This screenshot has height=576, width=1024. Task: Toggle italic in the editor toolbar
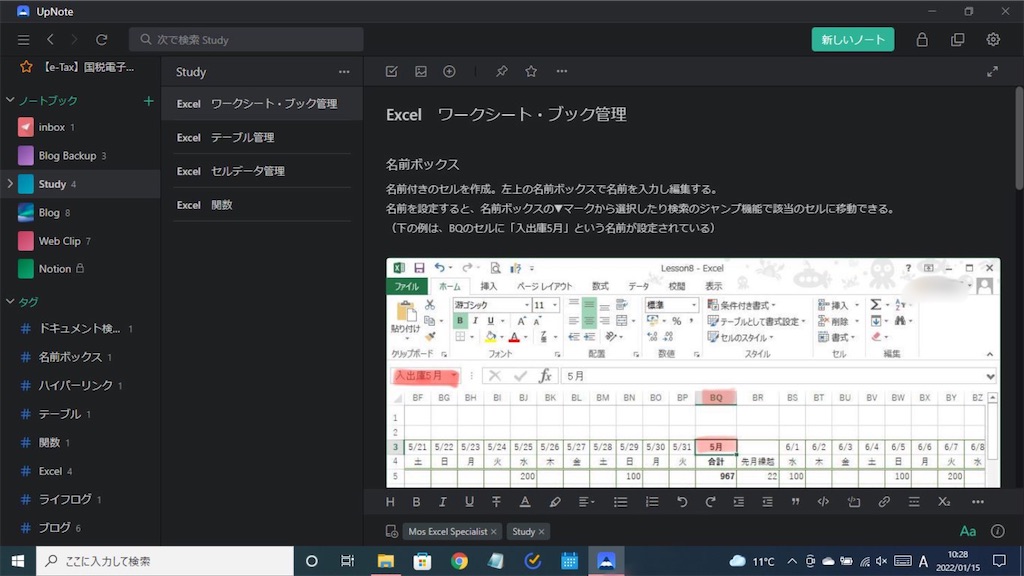coord(442,502)
